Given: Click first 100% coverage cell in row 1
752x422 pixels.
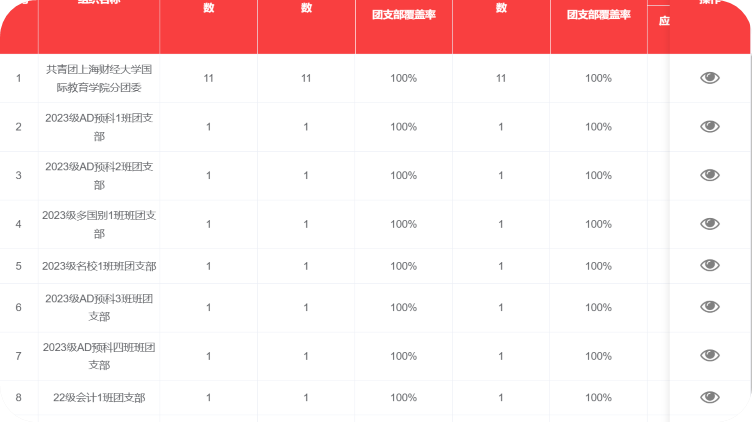Looking at the screenshot, I should 403,78.
